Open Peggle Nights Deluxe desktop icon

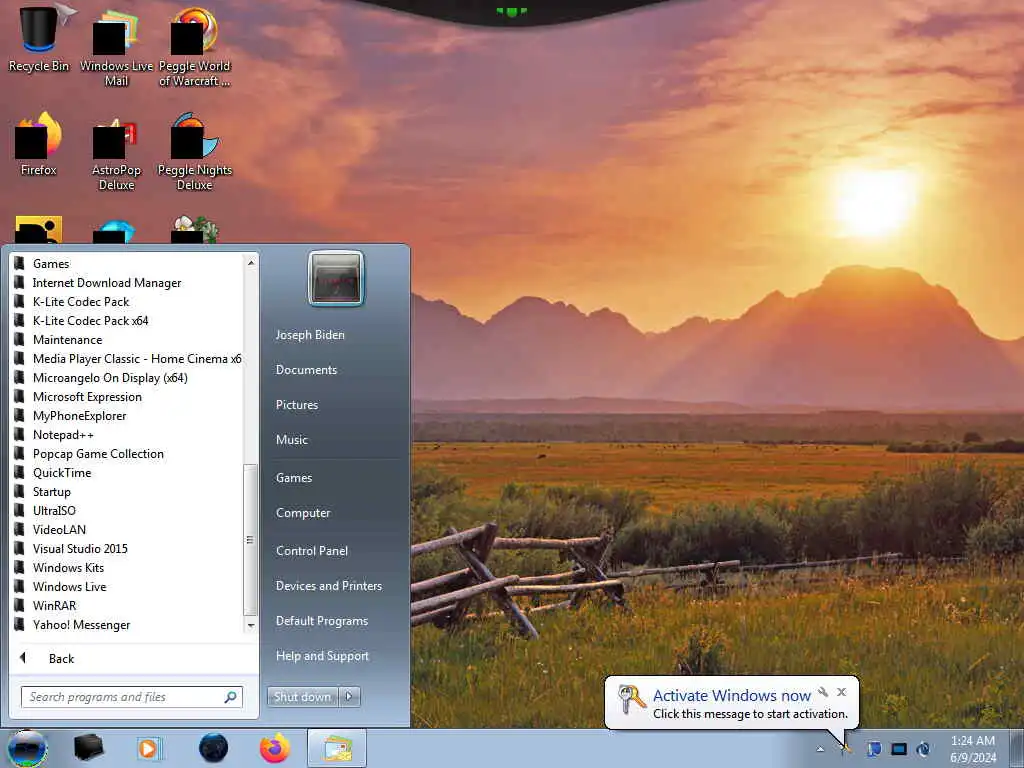tap(194, 152)
